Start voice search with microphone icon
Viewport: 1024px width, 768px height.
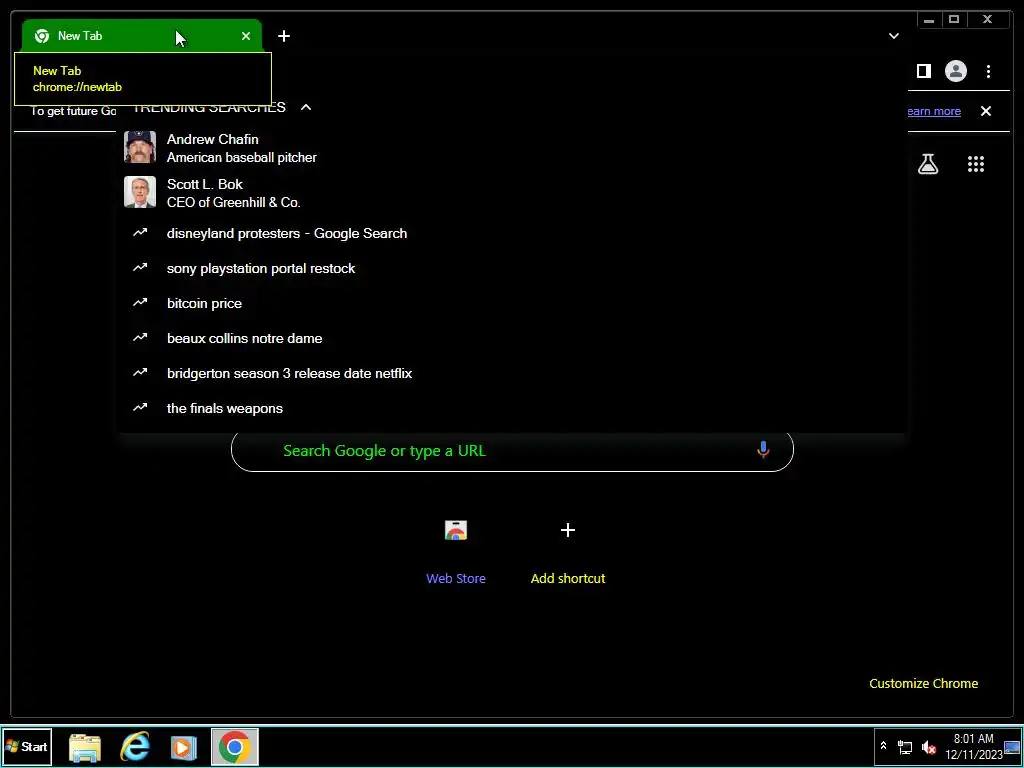pos(763,450)
